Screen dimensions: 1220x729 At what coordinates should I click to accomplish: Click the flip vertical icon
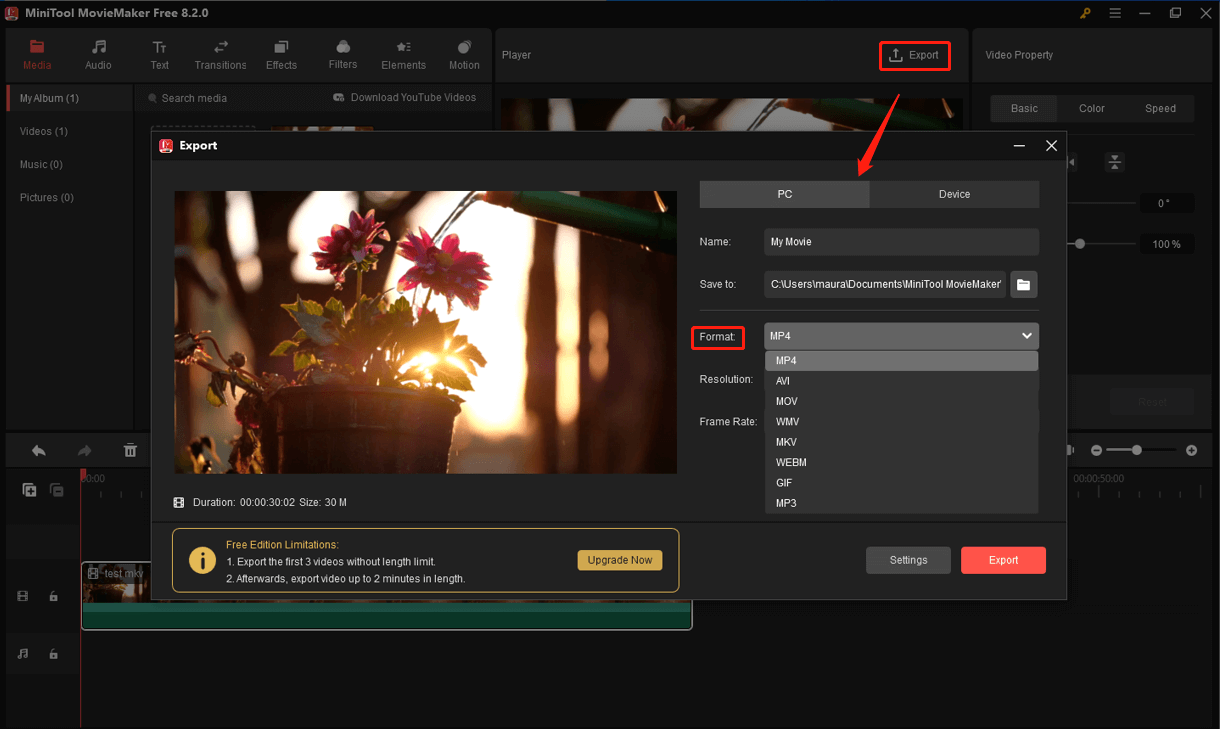click(x=1114, y=162)
